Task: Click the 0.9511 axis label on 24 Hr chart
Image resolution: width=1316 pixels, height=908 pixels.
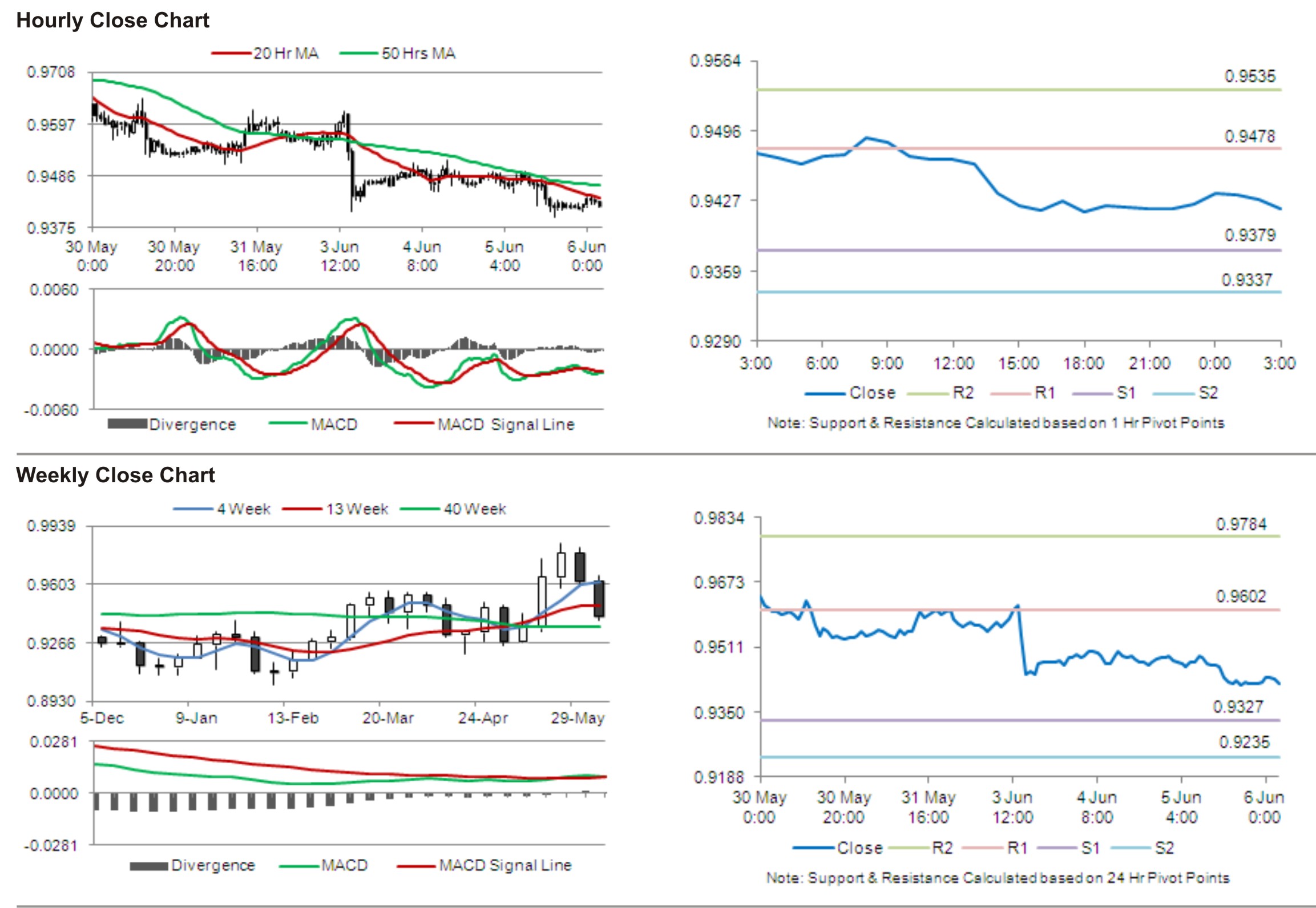Action: click(719, 647)
